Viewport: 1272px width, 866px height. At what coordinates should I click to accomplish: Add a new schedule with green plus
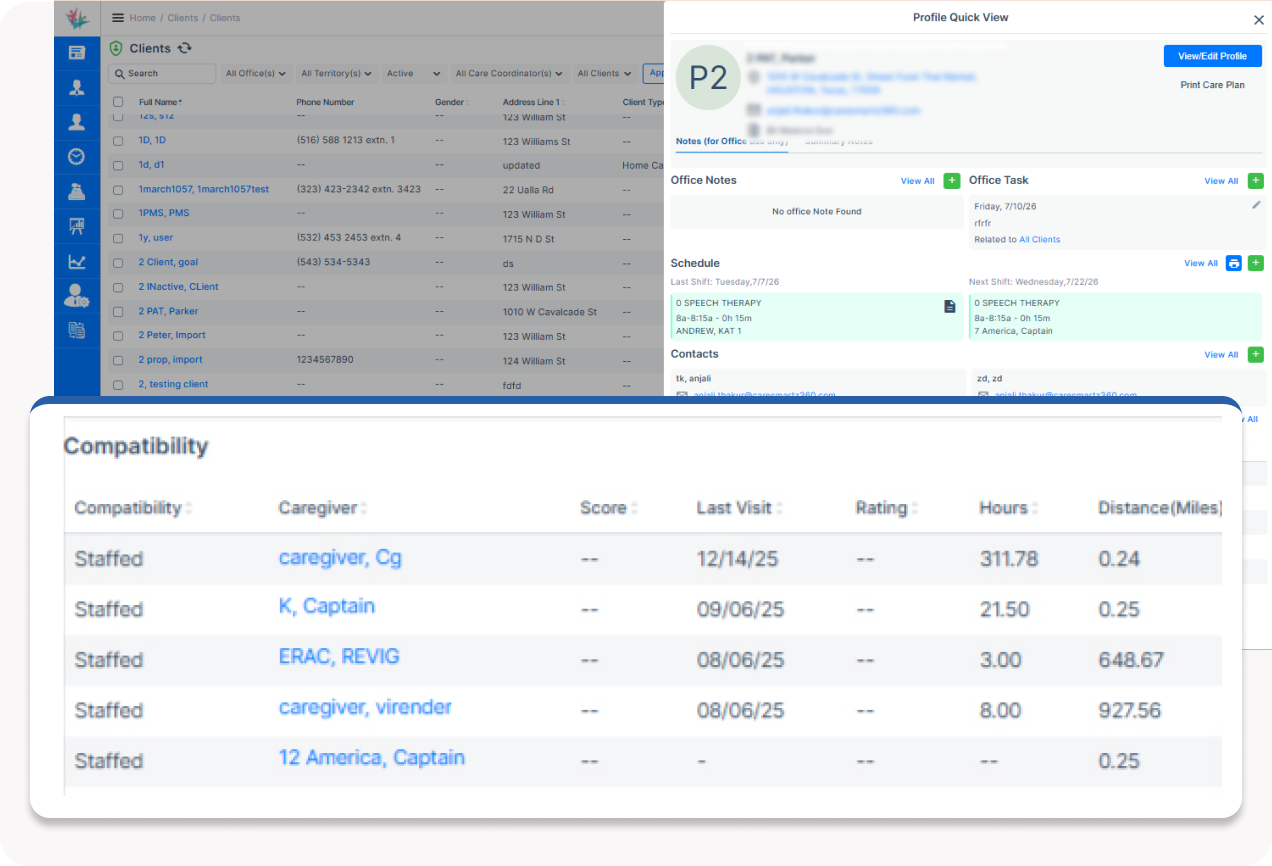(x=1256, y=263)
